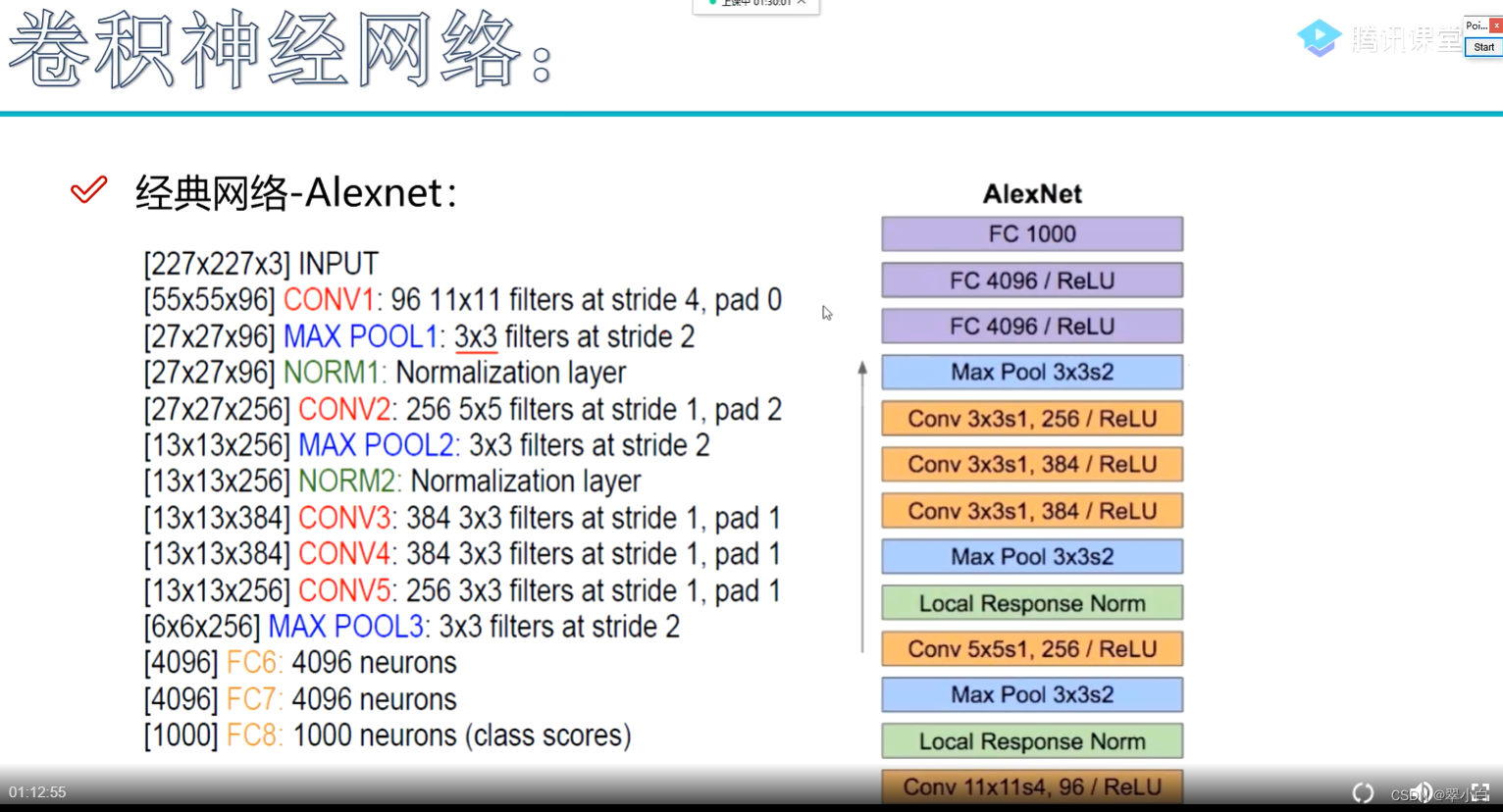Viewport: 1503px width, 812px height.
Task: Click the [227x227x3] INPUT line
Action: point(261,264)
